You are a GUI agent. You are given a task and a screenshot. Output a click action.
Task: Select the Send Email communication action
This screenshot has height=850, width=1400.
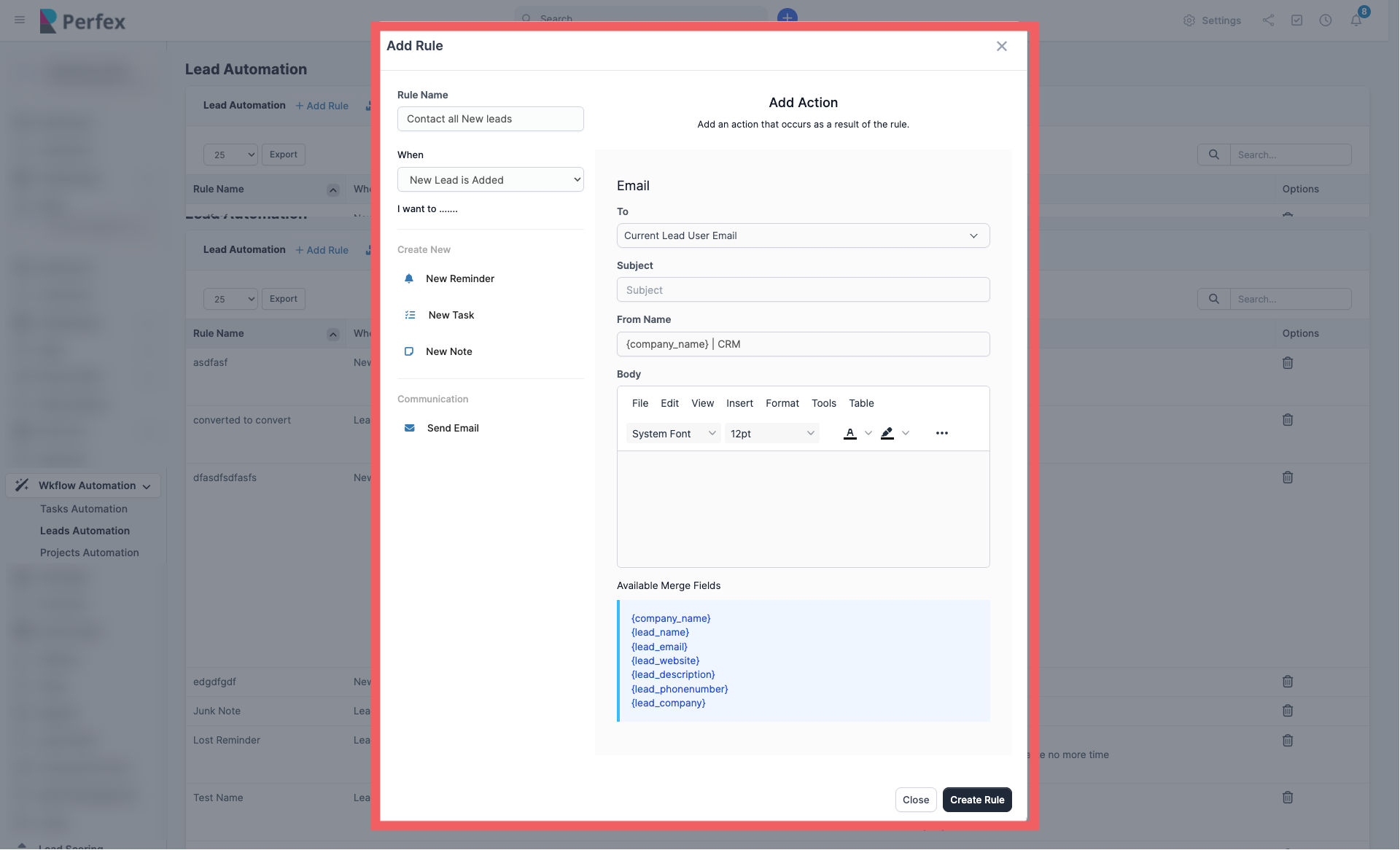452,428
